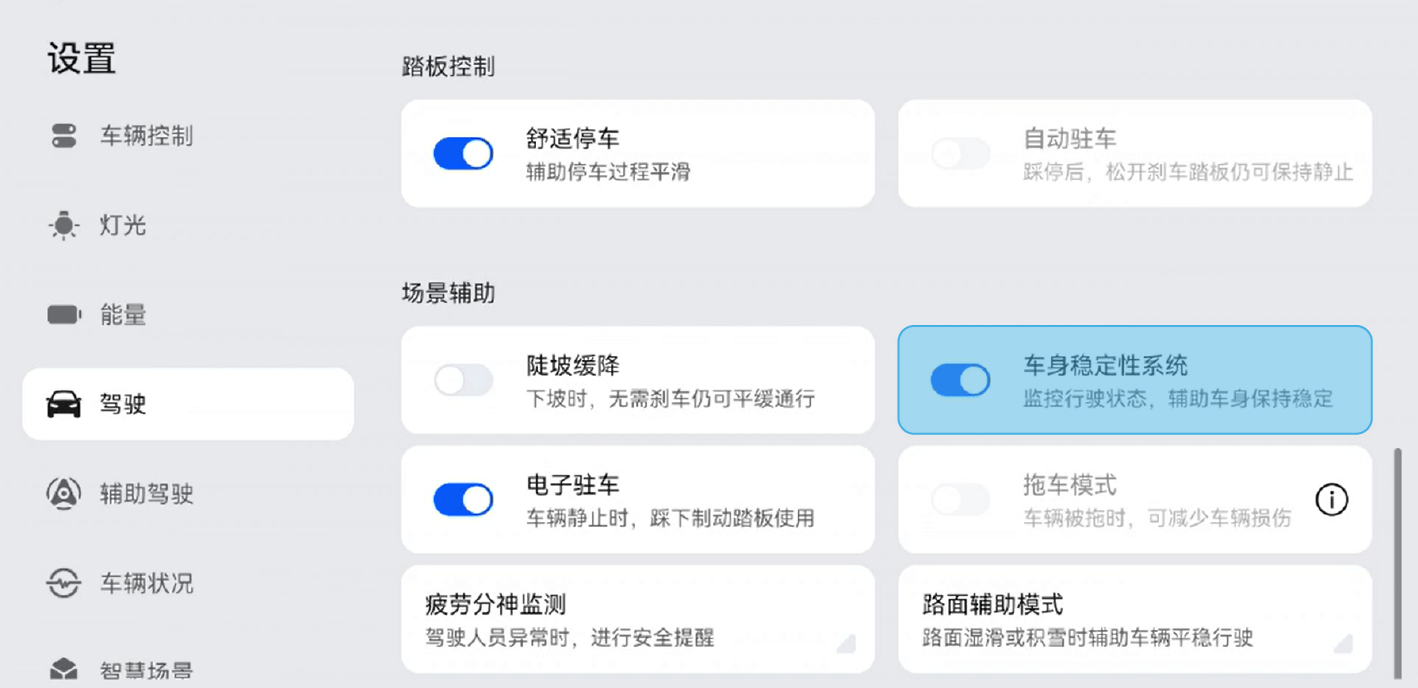Click the driving car icon

coord(64,404)
